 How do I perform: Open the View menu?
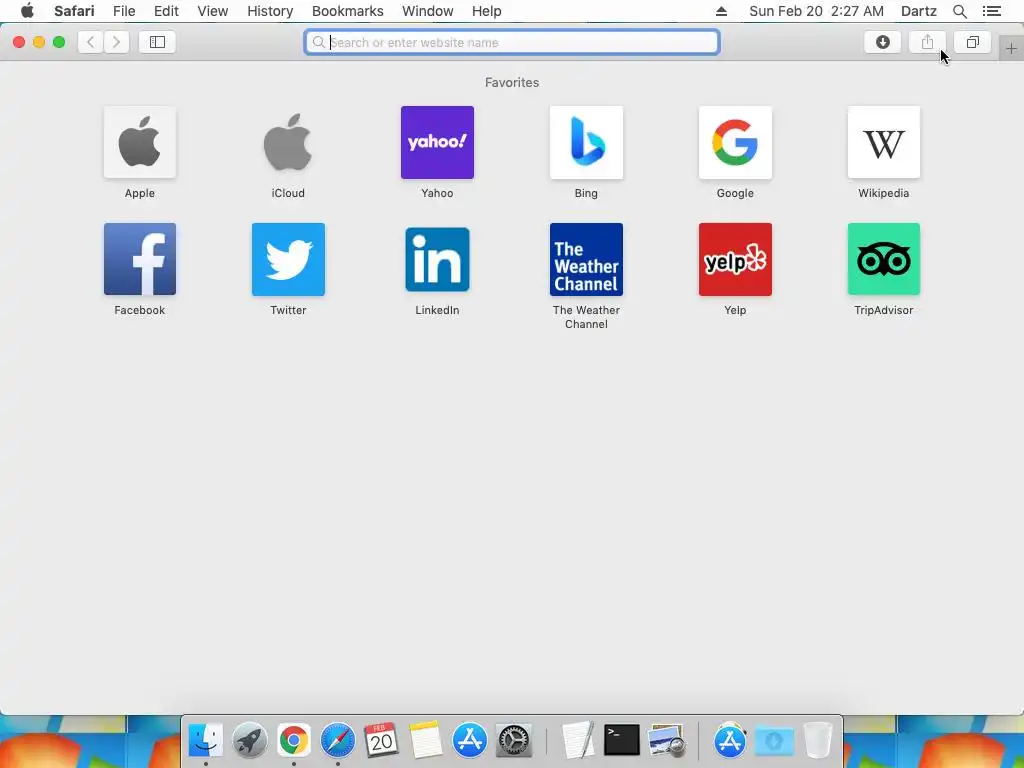coord(213,11)
